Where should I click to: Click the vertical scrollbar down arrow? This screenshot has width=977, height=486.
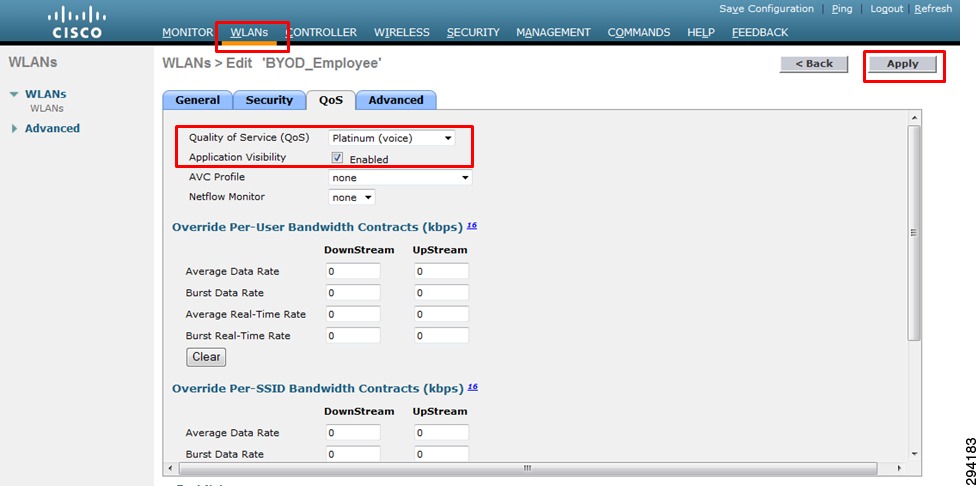point(914,453)
